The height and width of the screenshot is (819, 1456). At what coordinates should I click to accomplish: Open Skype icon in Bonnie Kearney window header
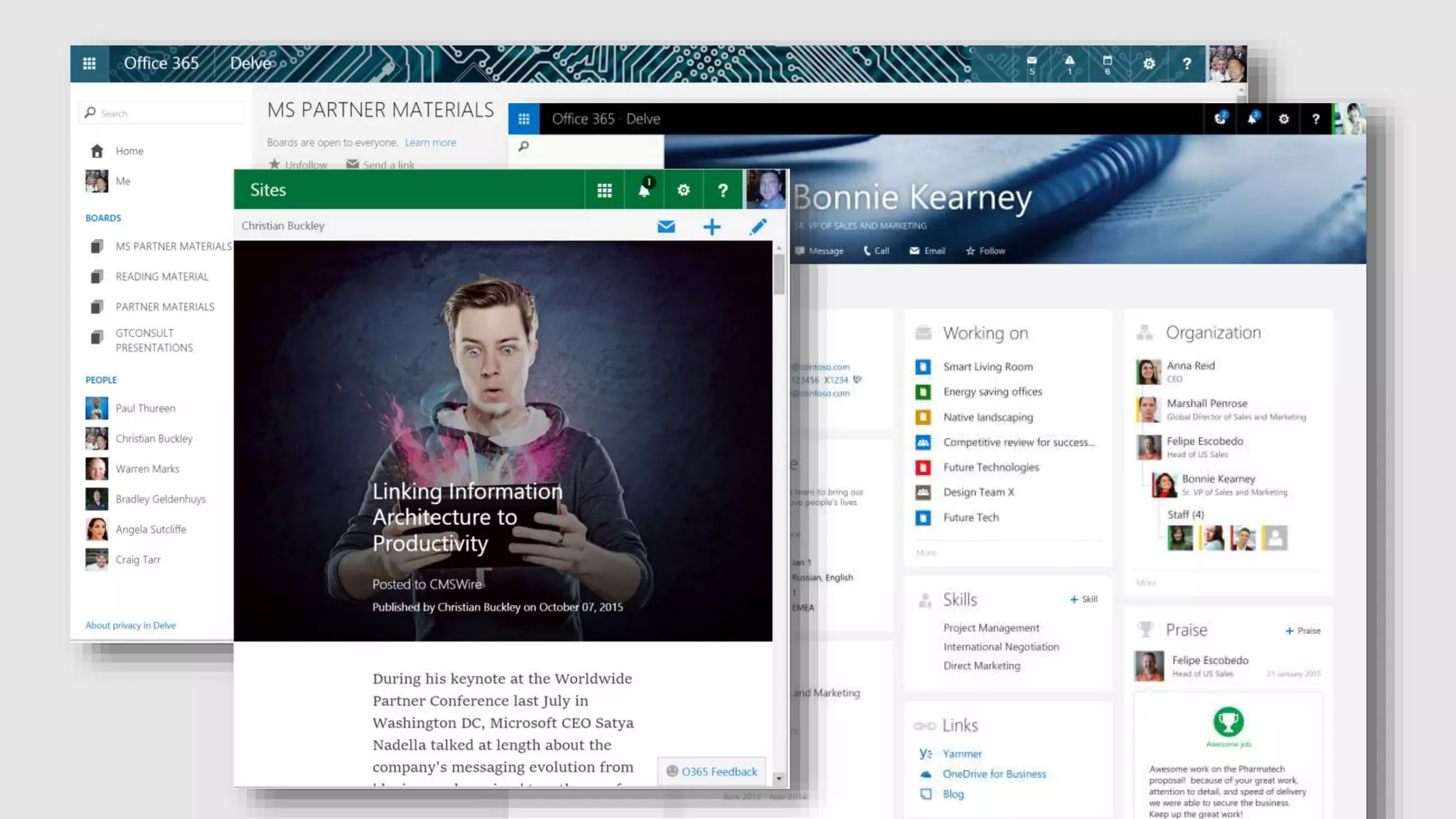click(1220, 118)
